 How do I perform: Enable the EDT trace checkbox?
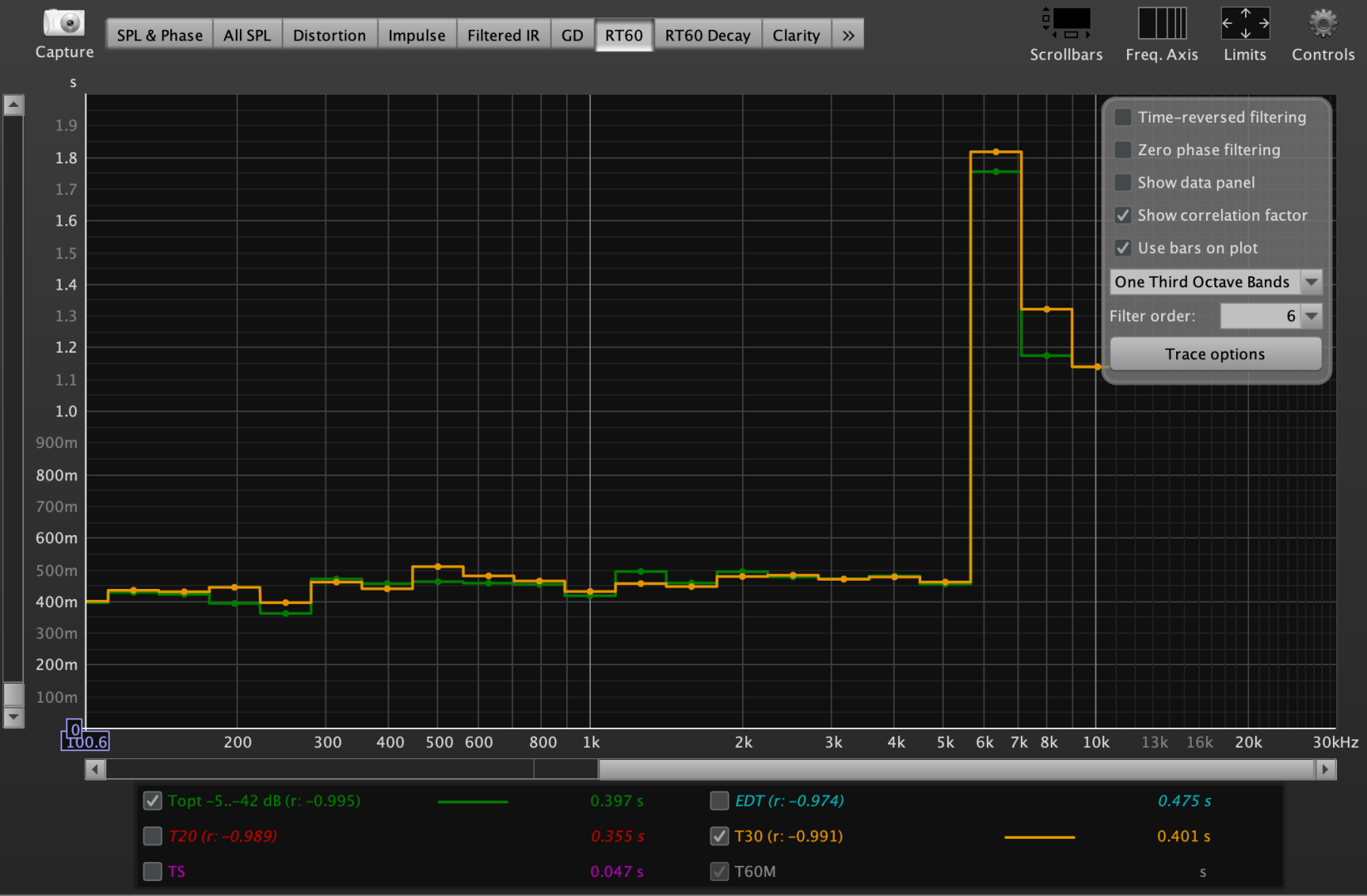point(720,801)
